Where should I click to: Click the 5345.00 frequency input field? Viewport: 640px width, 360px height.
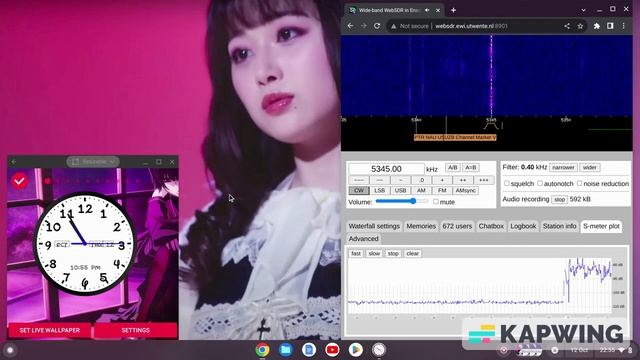coord(386,169)
